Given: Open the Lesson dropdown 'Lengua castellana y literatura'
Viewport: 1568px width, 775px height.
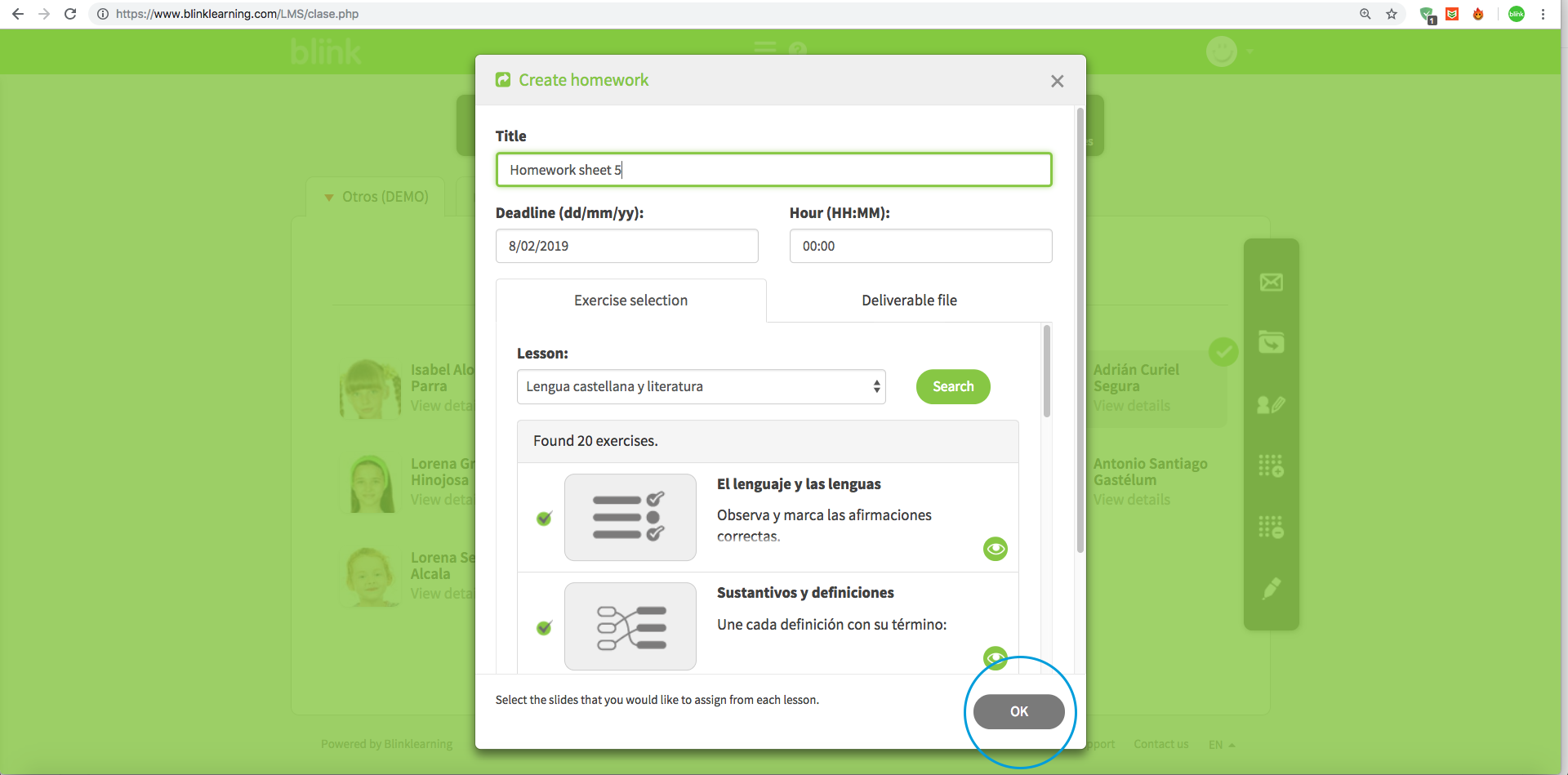Looking at the screenshot, I should pos(701,387).
